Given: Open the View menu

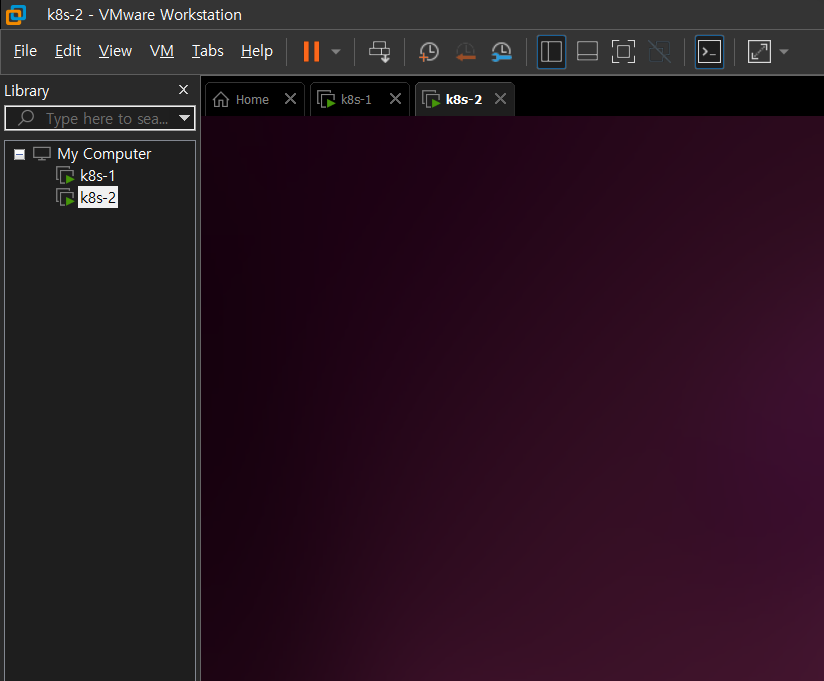Looking at the screenshot, I should point(115,51).
